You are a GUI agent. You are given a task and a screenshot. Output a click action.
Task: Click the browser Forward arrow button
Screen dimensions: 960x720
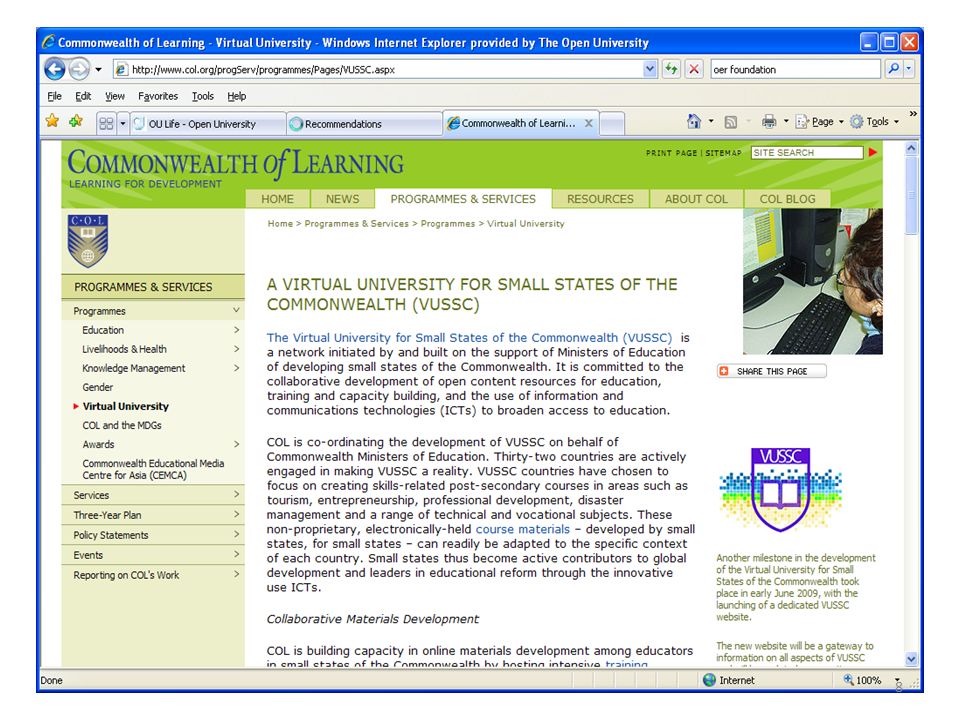(x=79, y=69)
